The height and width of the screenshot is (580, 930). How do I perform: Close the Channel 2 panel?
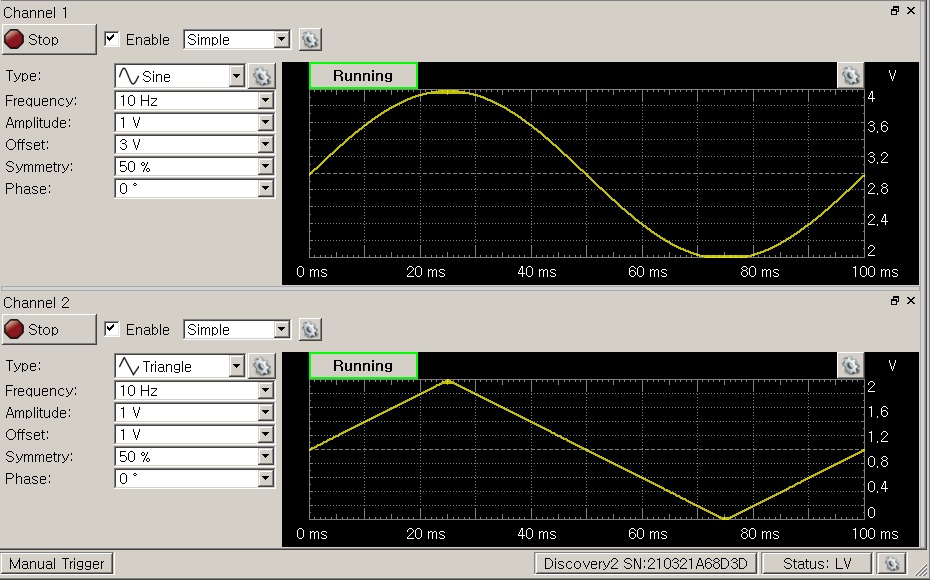point(912,301)
